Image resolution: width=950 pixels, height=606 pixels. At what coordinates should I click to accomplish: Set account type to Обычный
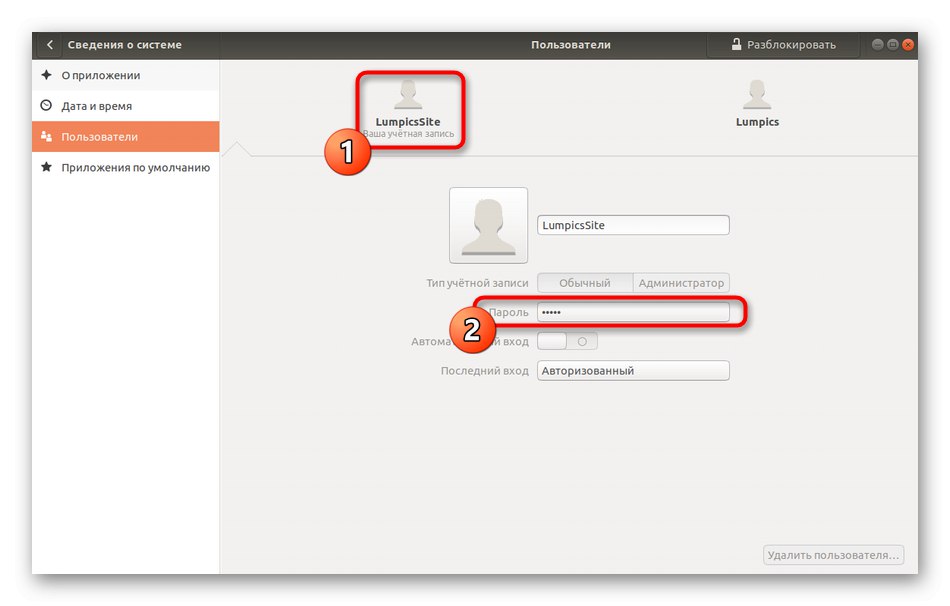click(585, 283)
